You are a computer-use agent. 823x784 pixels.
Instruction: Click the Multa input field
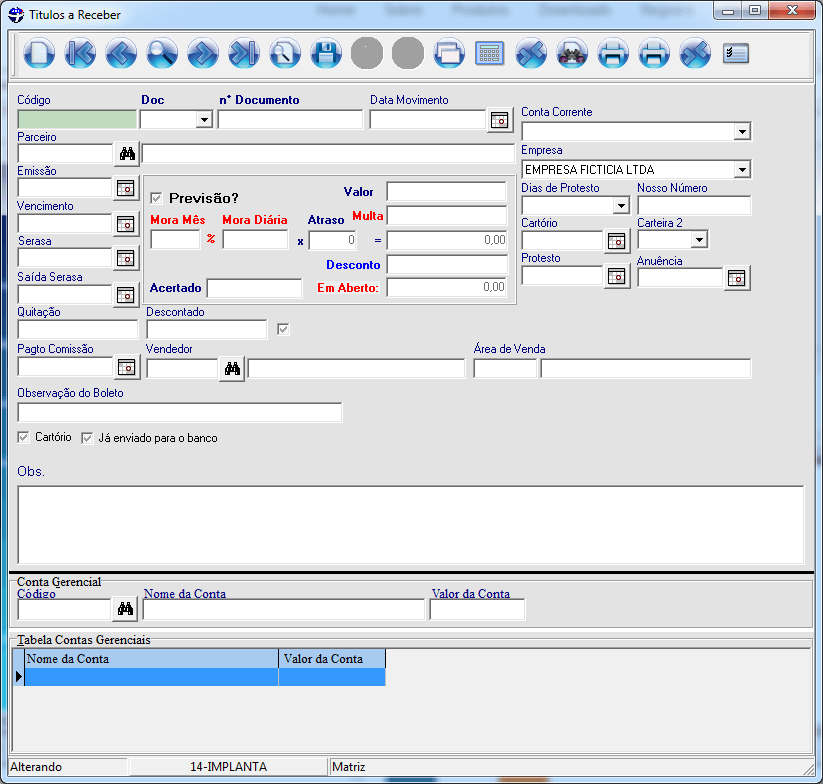(x=447, y=216)
